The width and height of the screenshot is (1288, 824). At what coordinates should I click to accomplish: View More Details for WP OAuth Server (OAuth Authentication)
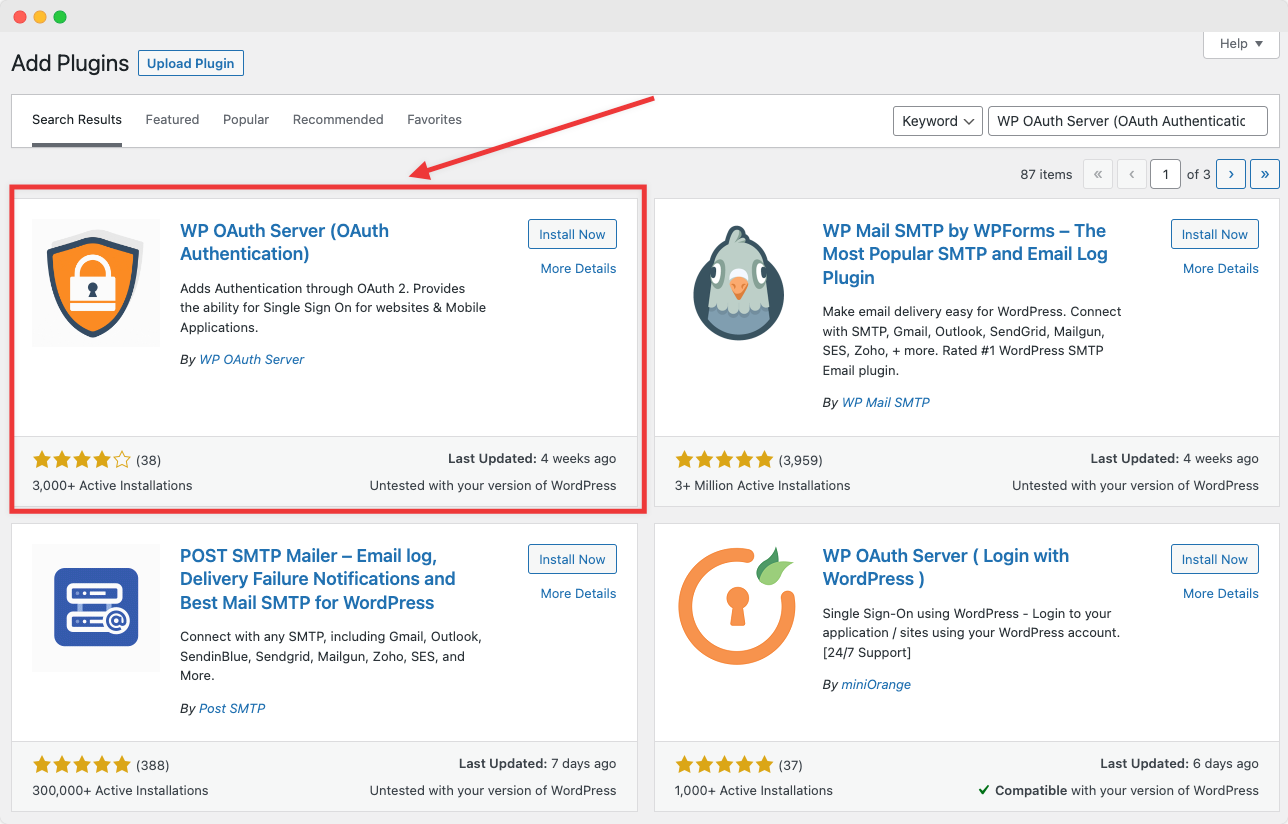point(578,268)
